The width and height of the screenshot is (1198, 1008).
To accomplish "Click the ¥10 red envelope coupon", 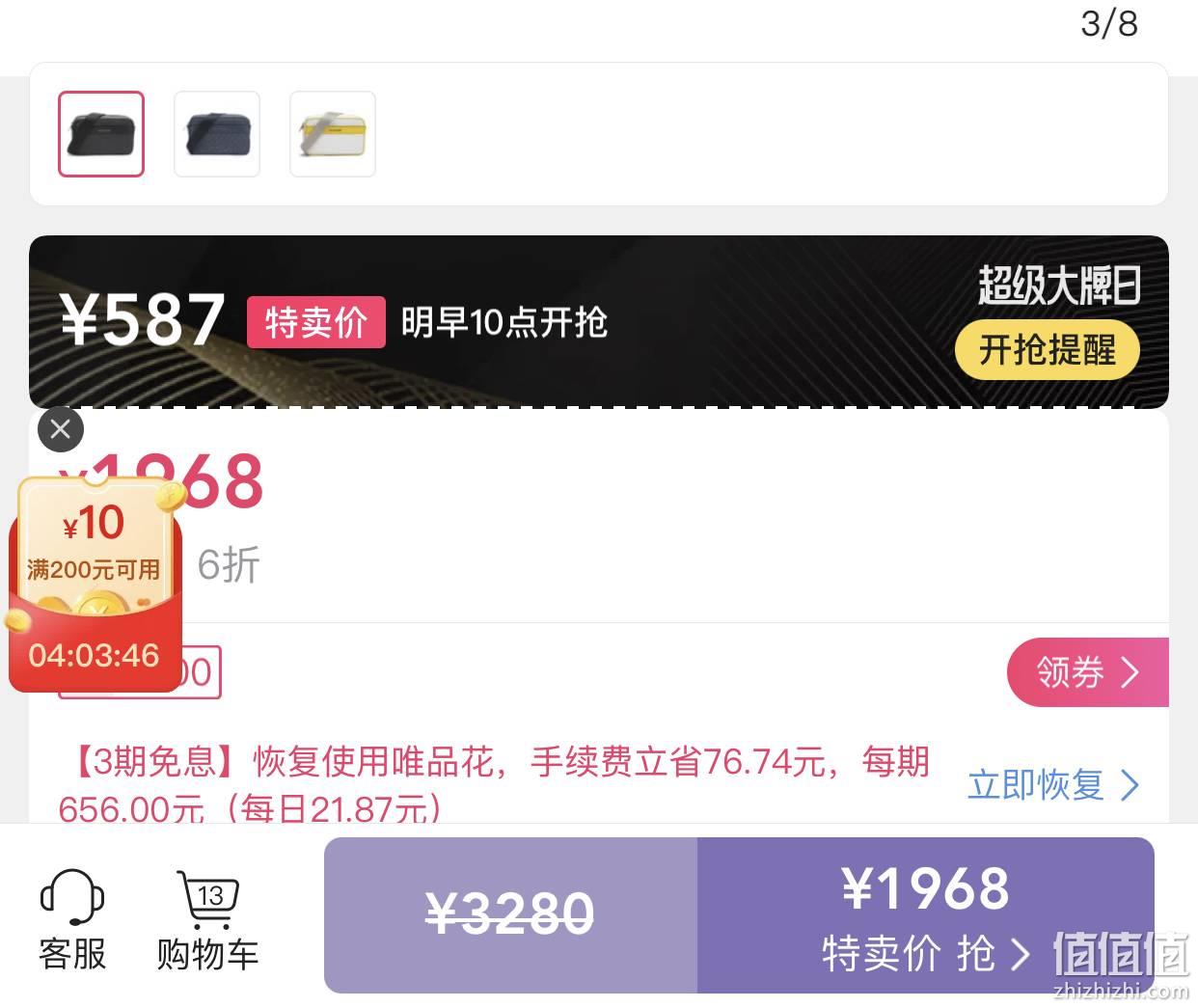I will point(96,585).
